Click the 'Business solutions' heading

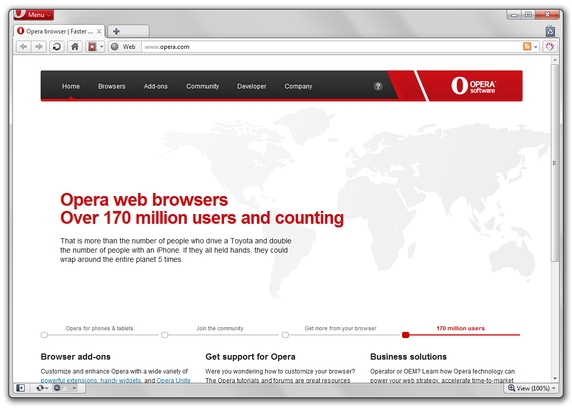(408, 357)
